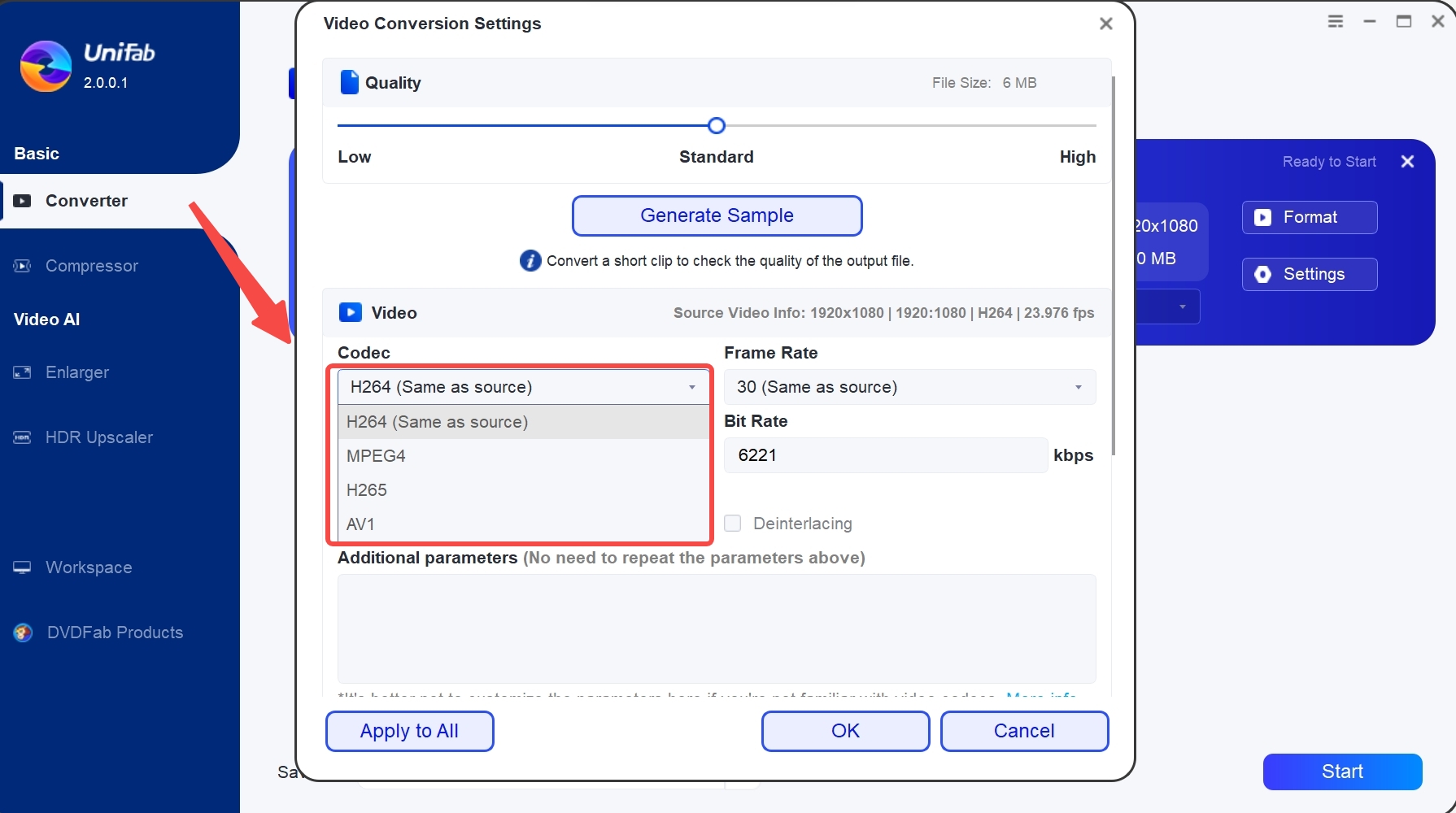The height and width of the screenshot is (813, 1456).
Task: Open the task Settings panel
Action: click(x=1309, y=274)
